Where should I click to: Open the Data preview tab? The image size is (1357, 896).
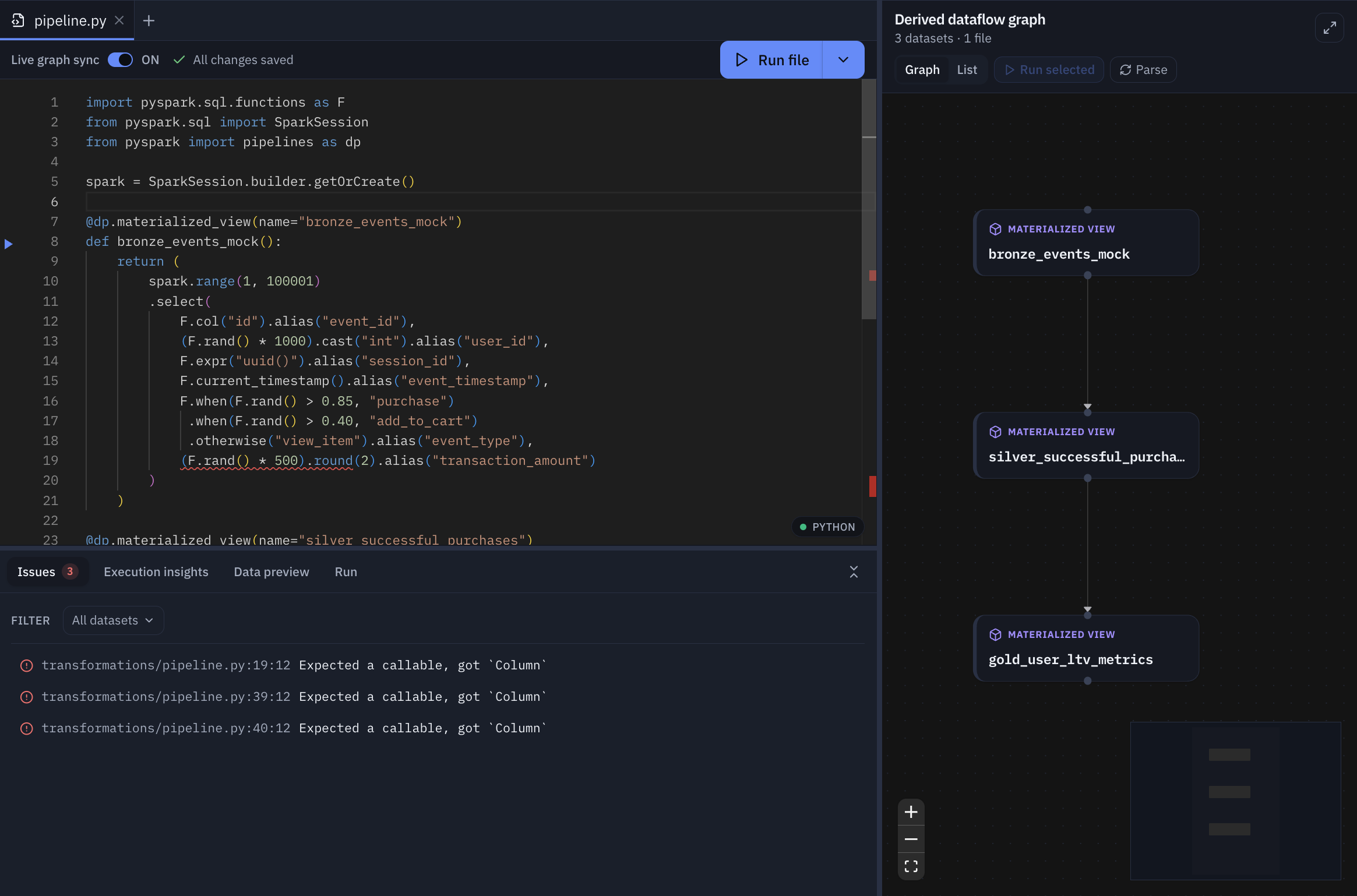click(x=272, y=572)
